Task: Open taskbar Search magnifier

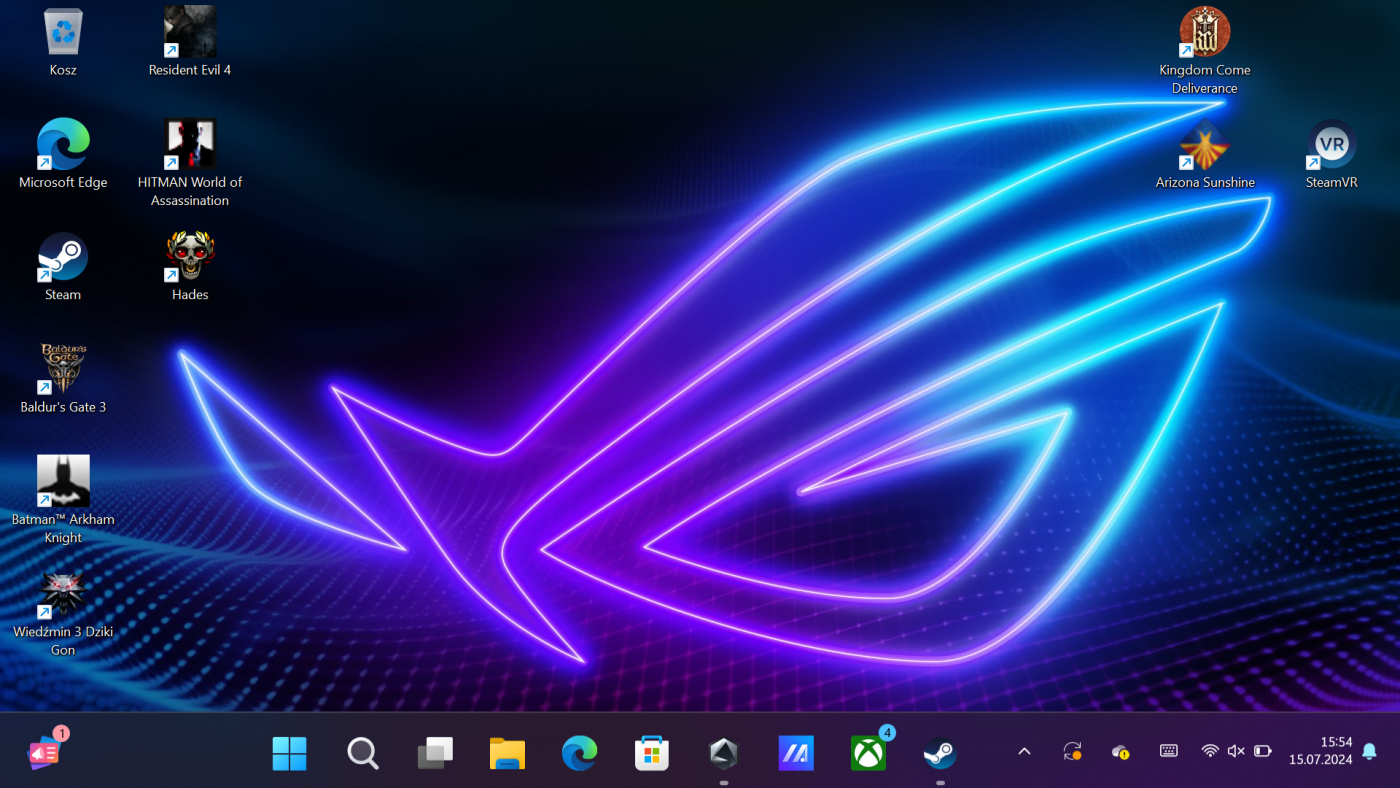Action: click(362, 753)
